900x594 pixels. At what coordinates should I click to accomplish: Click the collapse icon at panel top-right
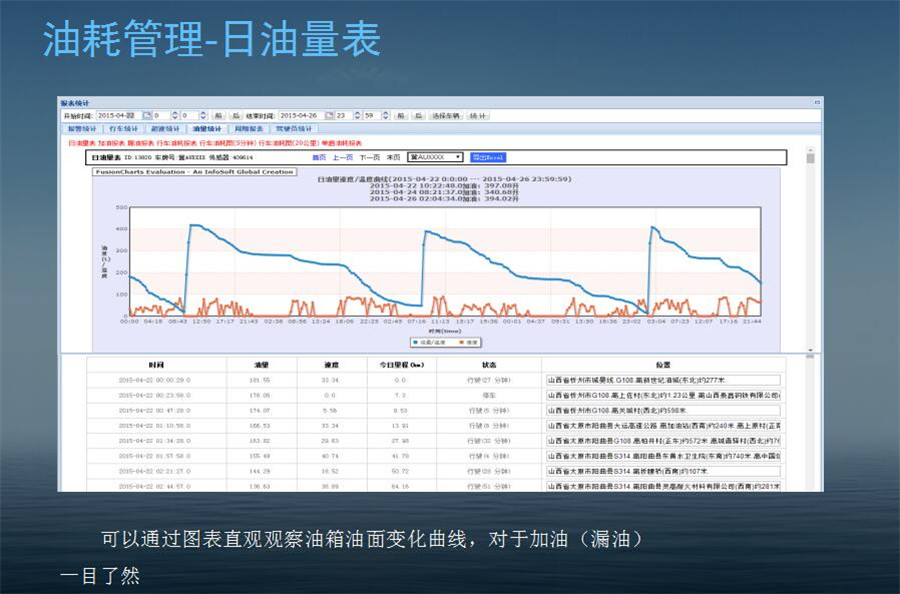coord(817,103)
